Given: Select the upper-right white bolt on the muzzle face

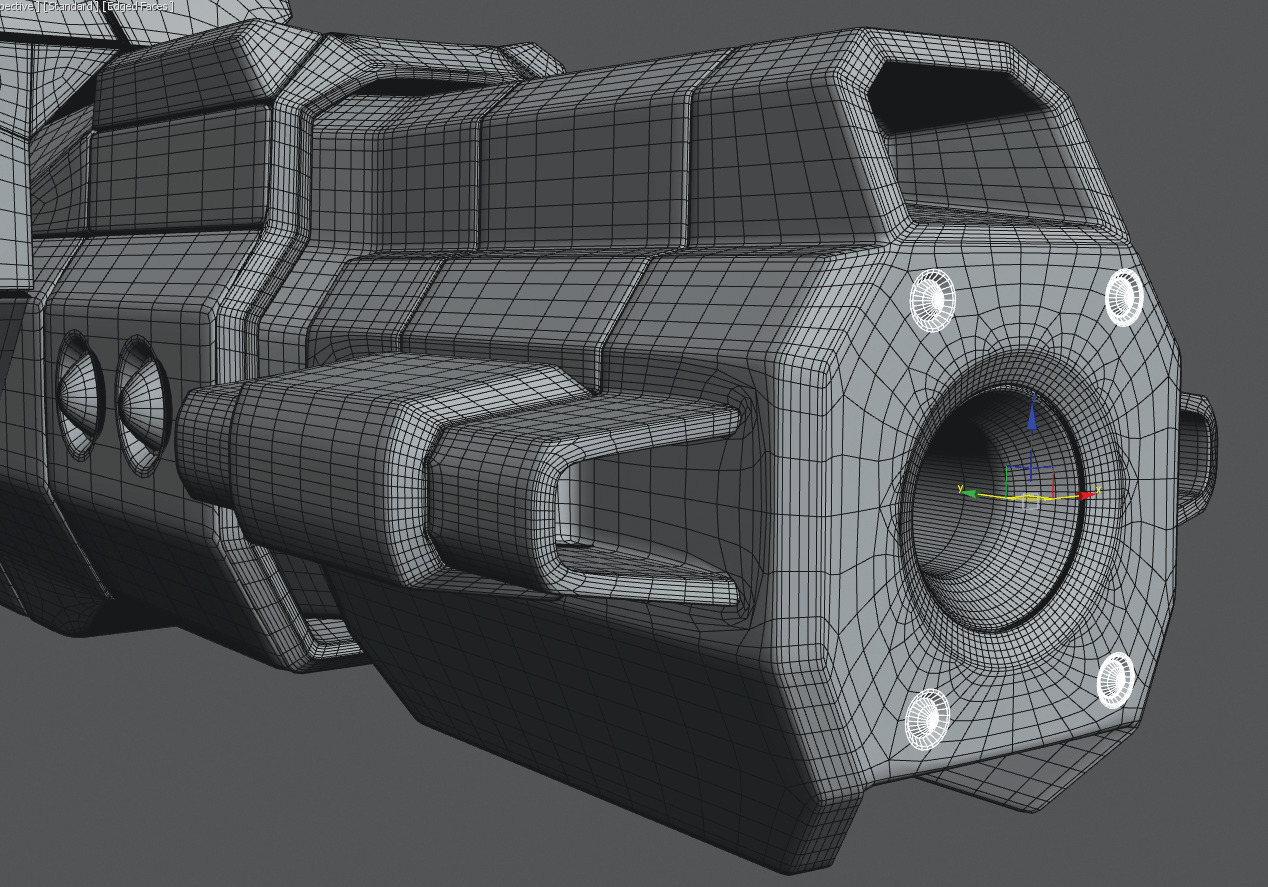Looking at the screenshot, I should pos(1123,296).
